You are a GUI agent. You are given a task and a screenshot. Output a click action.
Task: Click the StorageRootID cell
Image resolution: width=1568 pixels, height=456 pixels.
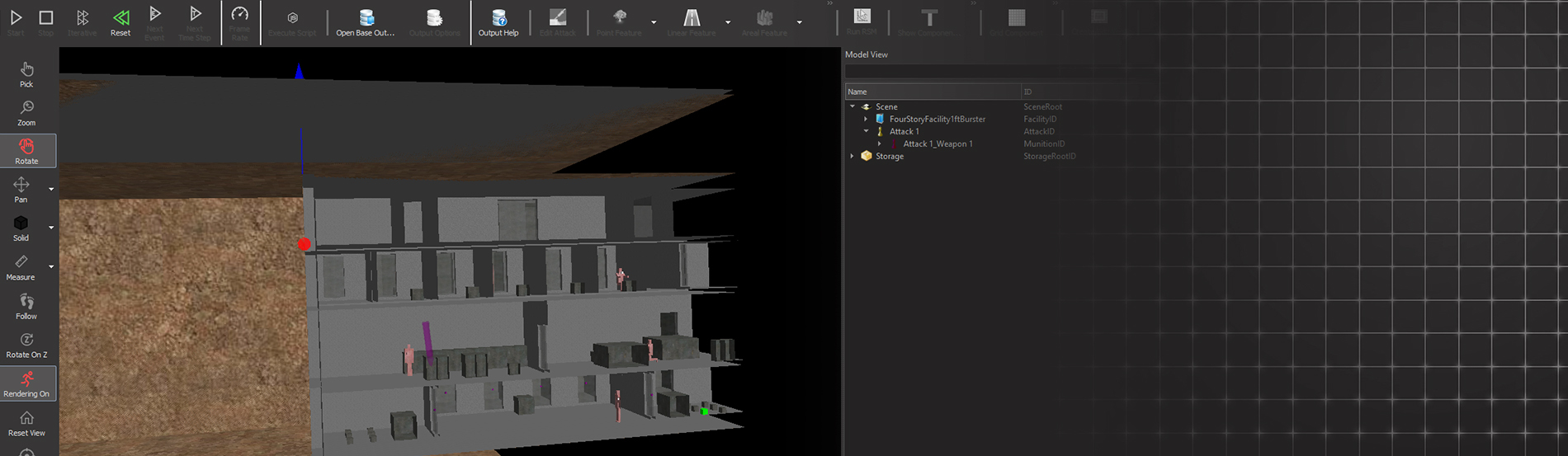(x=1049, y=156)
